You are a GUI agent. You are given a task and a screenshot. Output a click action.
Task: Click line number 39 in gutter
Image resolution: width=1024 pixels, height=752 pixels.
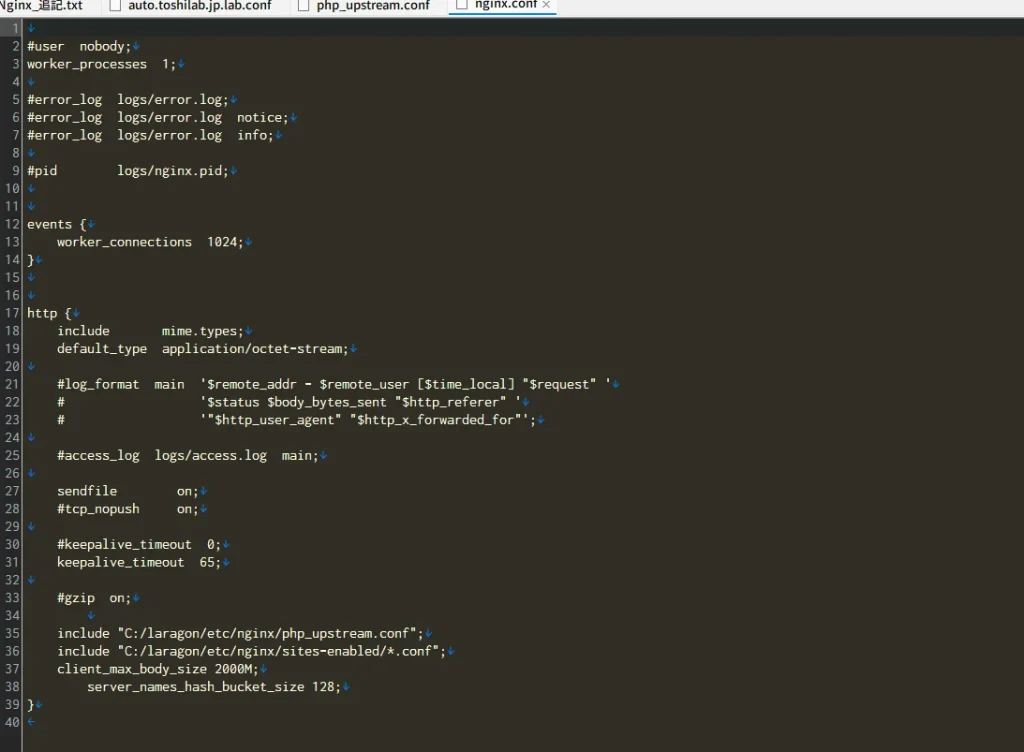pos(12,705)
